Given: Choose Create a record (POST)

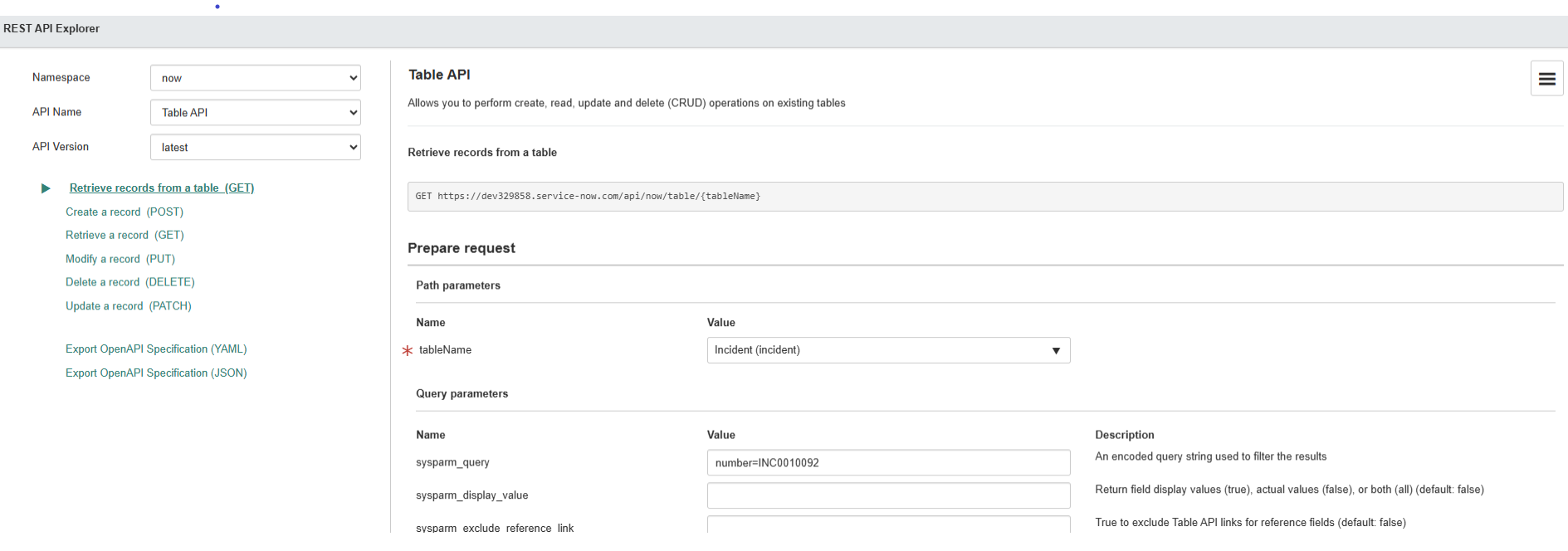Looking at the screenshot, I should 125,212.
